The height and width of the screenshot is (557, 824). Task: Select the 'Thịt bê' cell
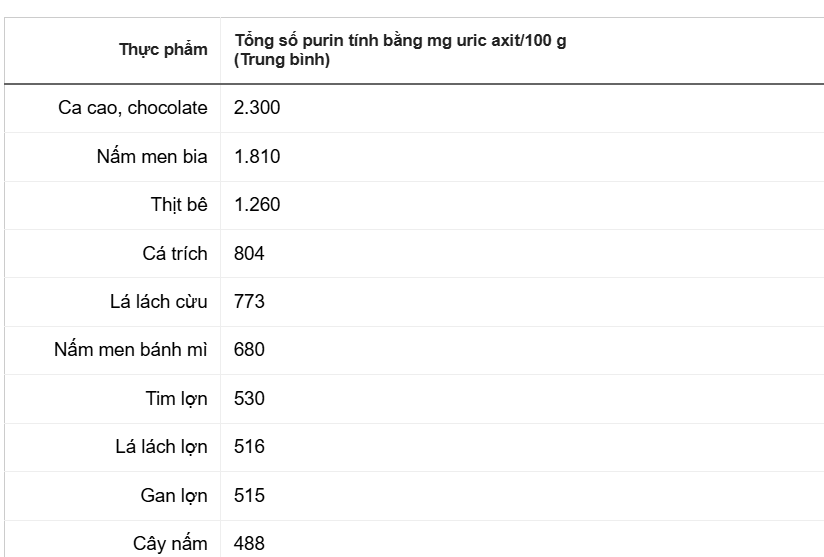(179, 205)
